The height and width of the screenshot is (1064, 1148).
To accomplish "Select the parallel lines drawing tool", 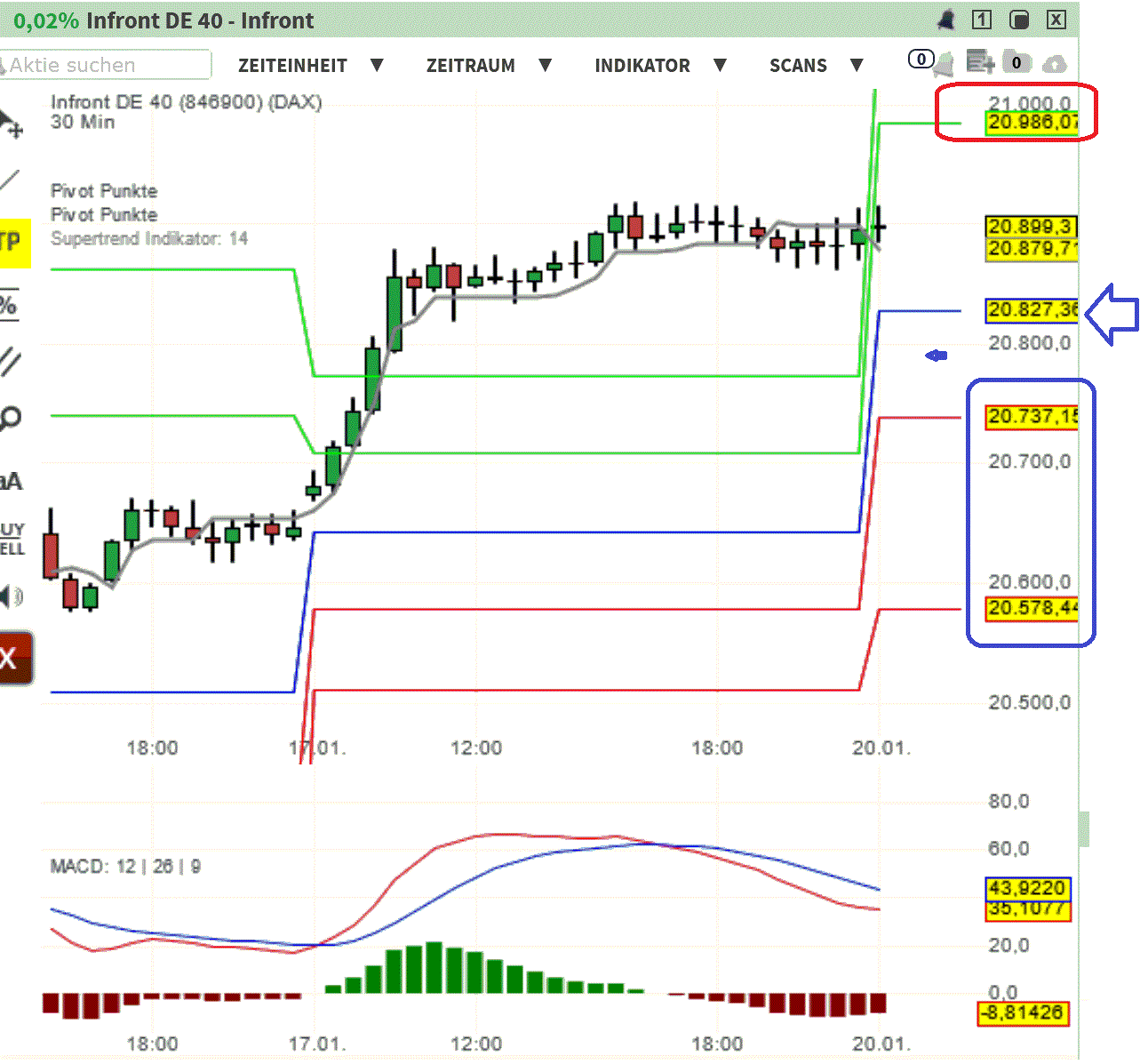I will 13,360.
